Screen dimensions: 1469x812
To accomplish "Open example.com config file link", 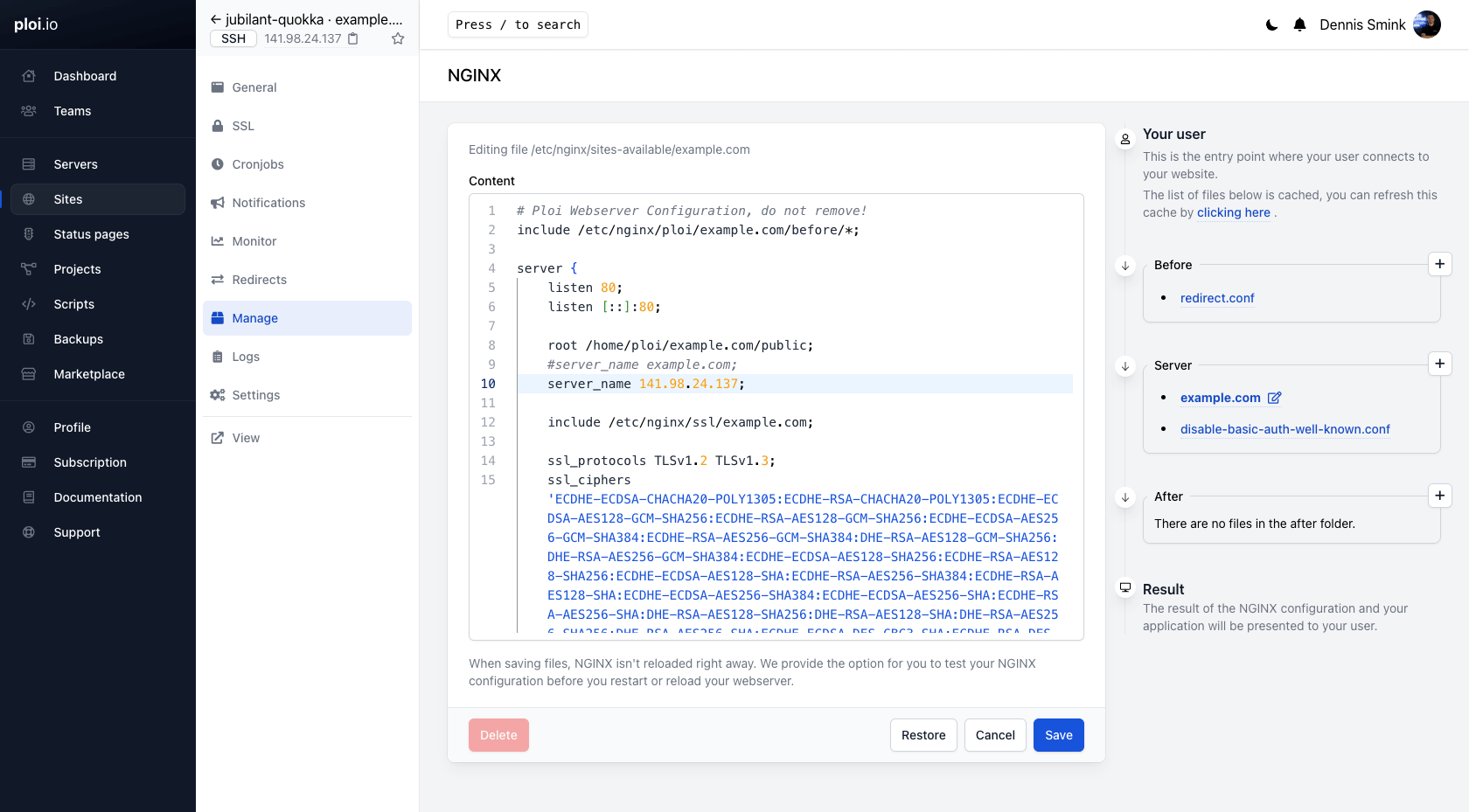I will click(1221, 398).
